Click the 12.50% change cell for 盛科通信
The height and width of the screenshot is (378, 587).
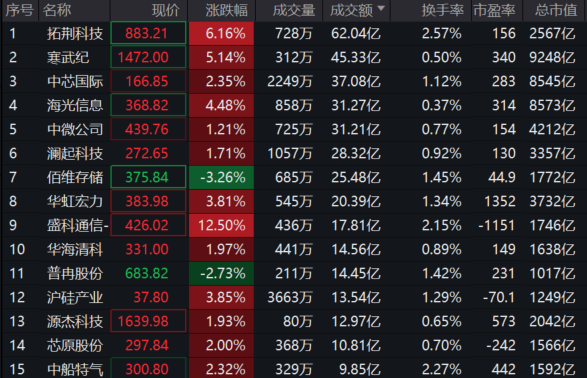point(221,225)
